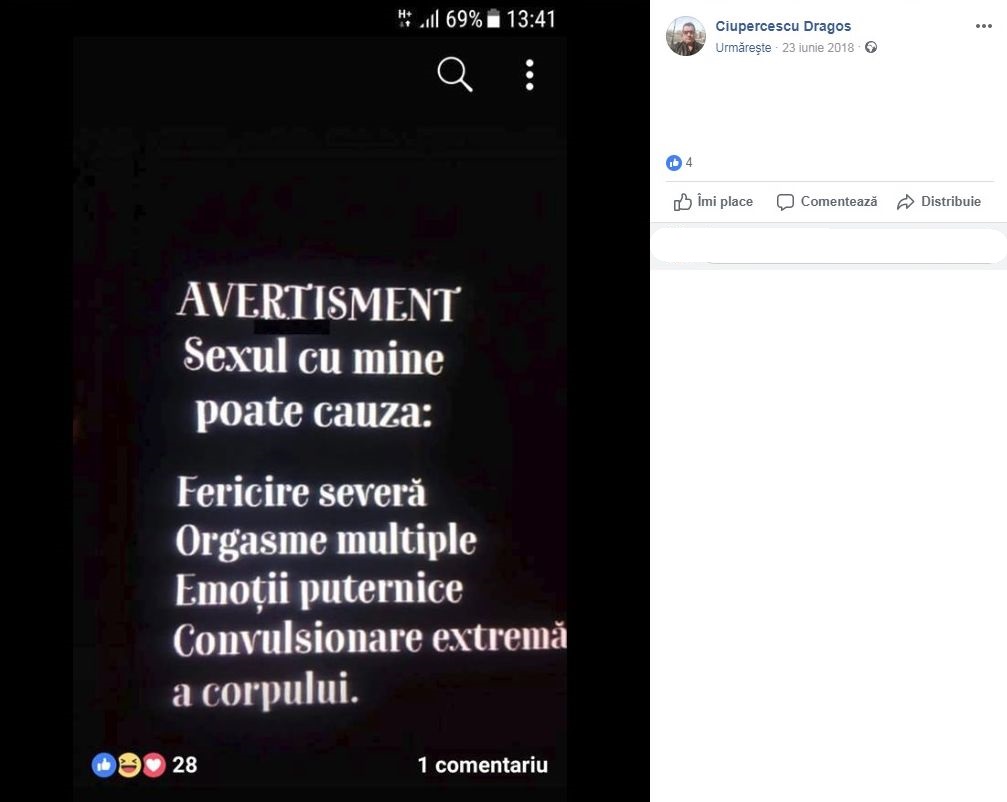Viewport: 1007px width, 802px height.
Task: Click the red heart love reaction
Action: (x=153, y=765)
